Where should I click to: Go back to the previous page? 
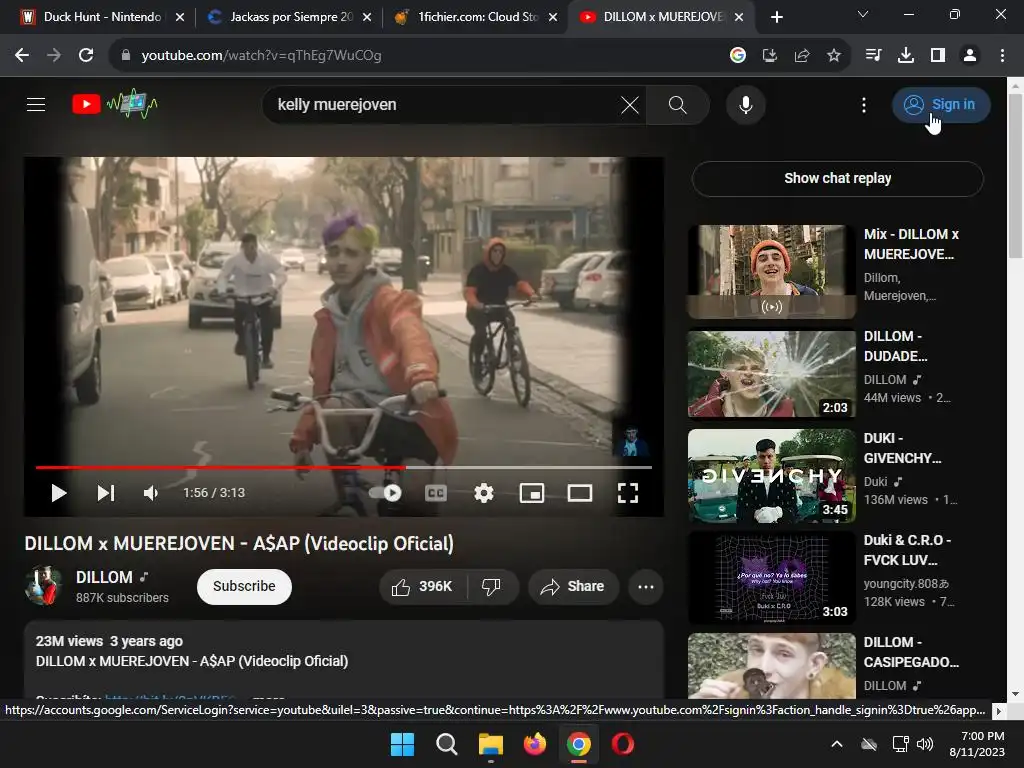click(22, 56)
